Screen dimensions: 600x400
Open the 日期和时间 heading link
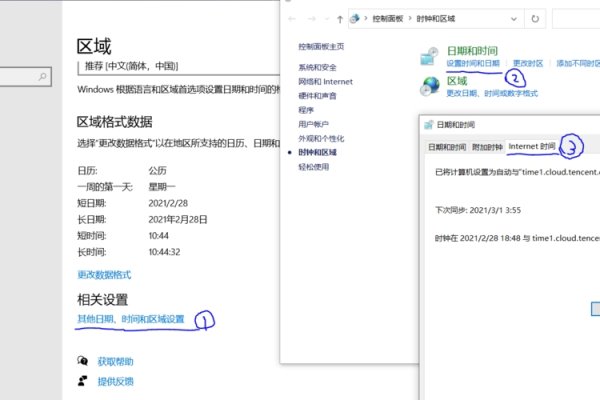[x=472, y=51]
